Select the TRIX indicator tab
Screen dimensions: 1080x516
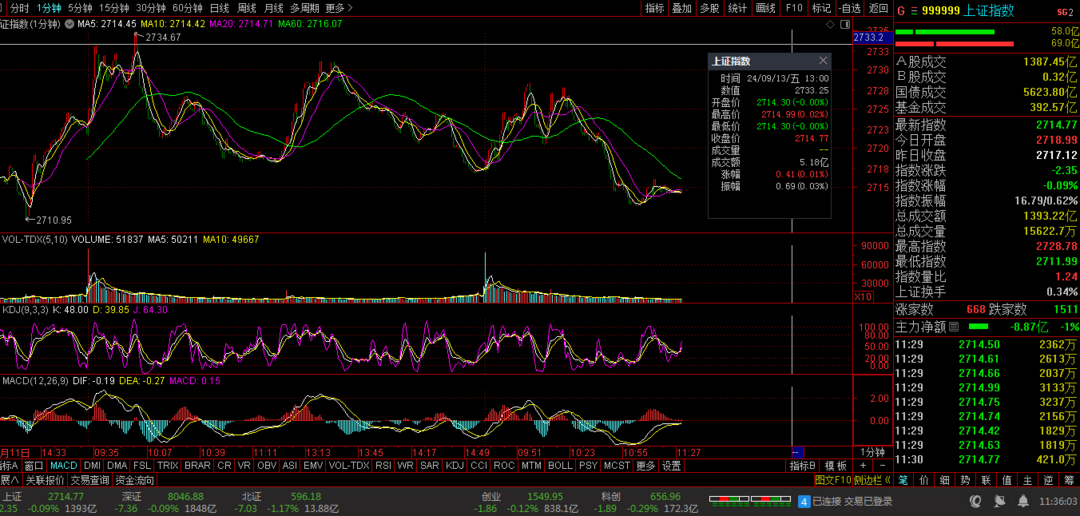click(x=167, y=466)
